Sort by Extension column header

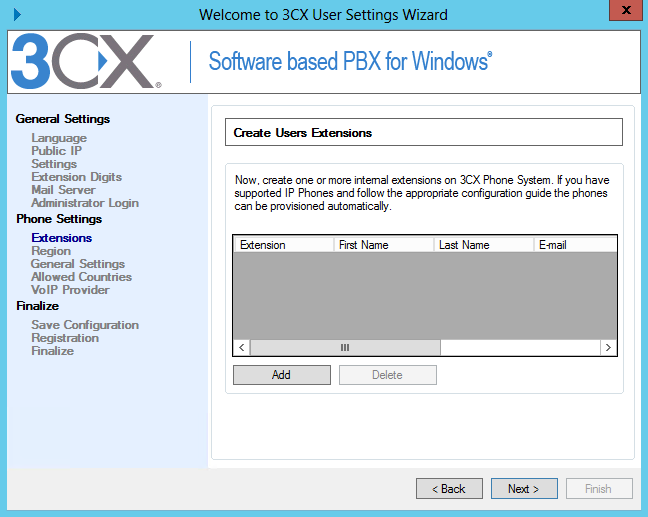(x=284, y=245)
